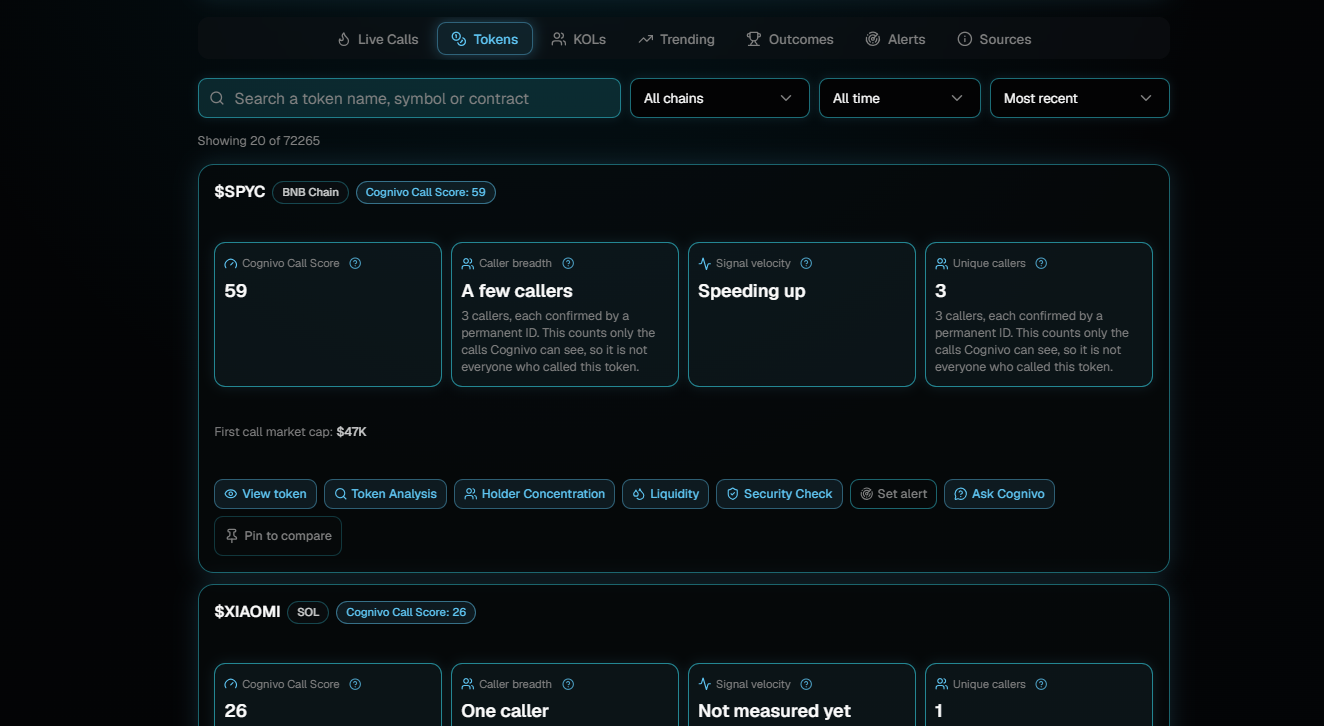Click help icon beside $SPYC Signal velocity

pos(806,263)
